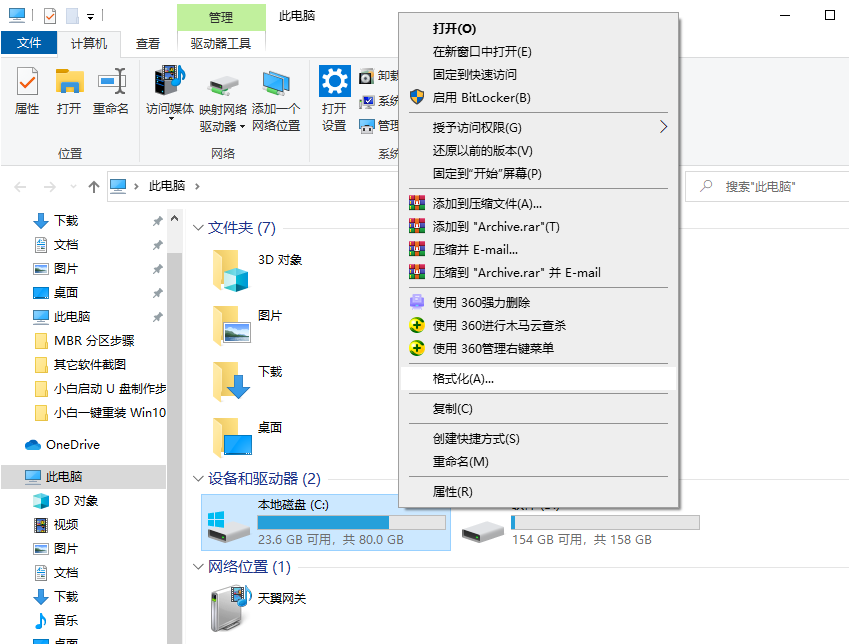Click the Rename (重命名) ribbon icon
The height and width of the screenshot is (644, 849).
(x=111, y=90)
